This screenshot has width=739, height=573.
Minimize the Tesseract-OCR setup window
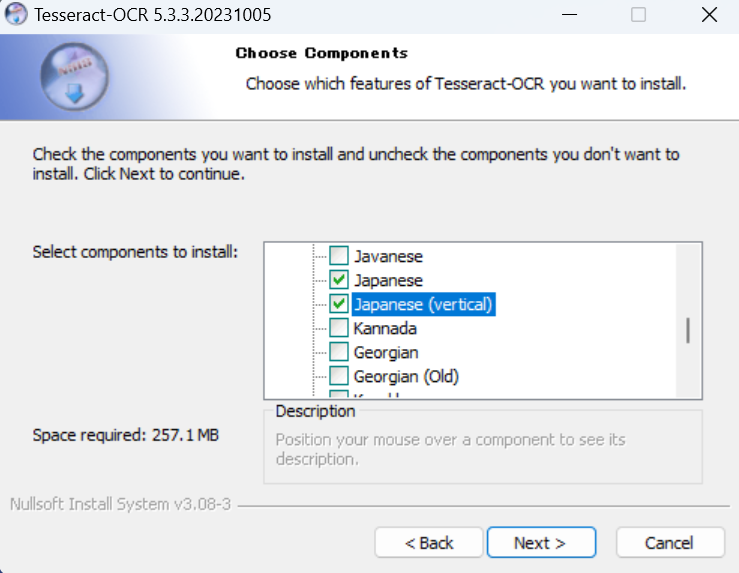pos(569,15)
